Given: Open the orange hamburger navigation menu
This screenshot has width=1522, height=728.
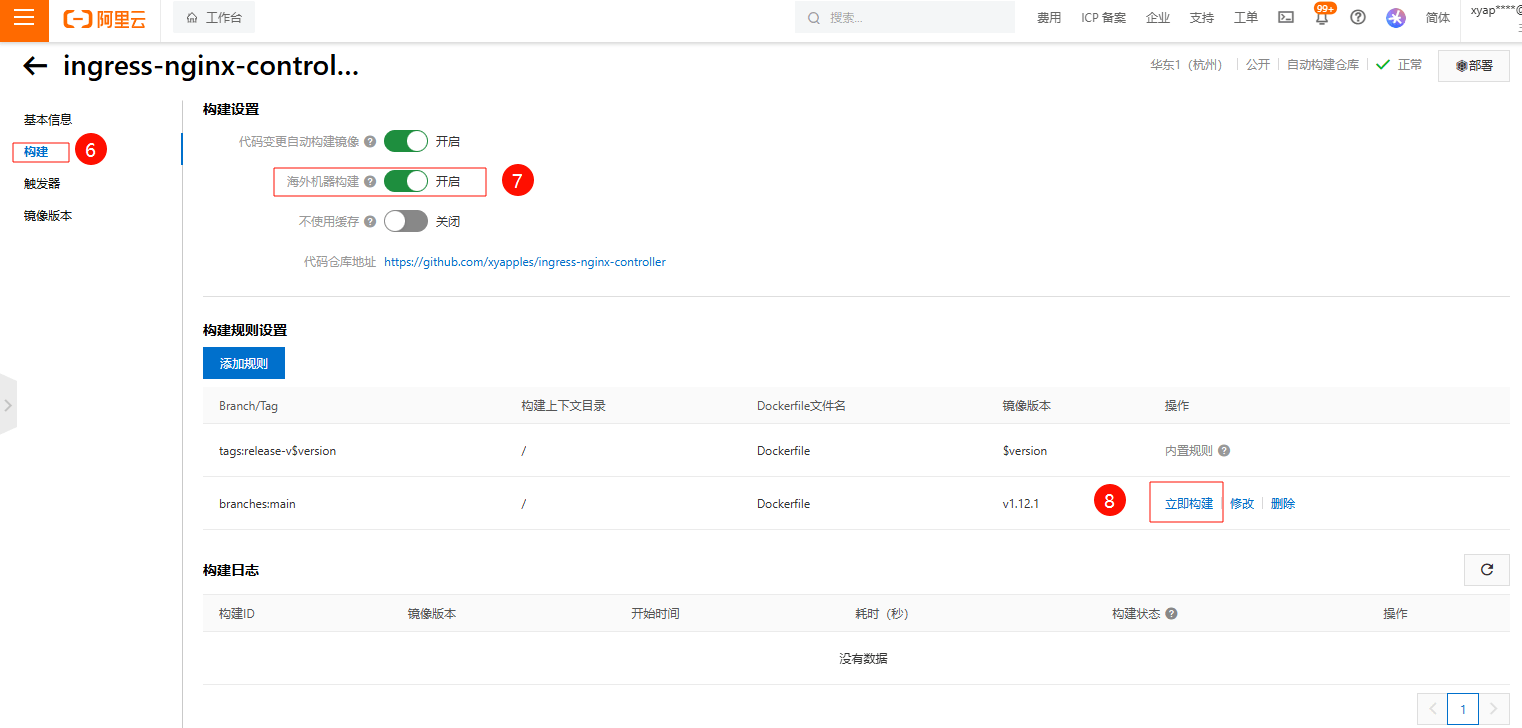Looking at the screenshot, I should 24,18.
